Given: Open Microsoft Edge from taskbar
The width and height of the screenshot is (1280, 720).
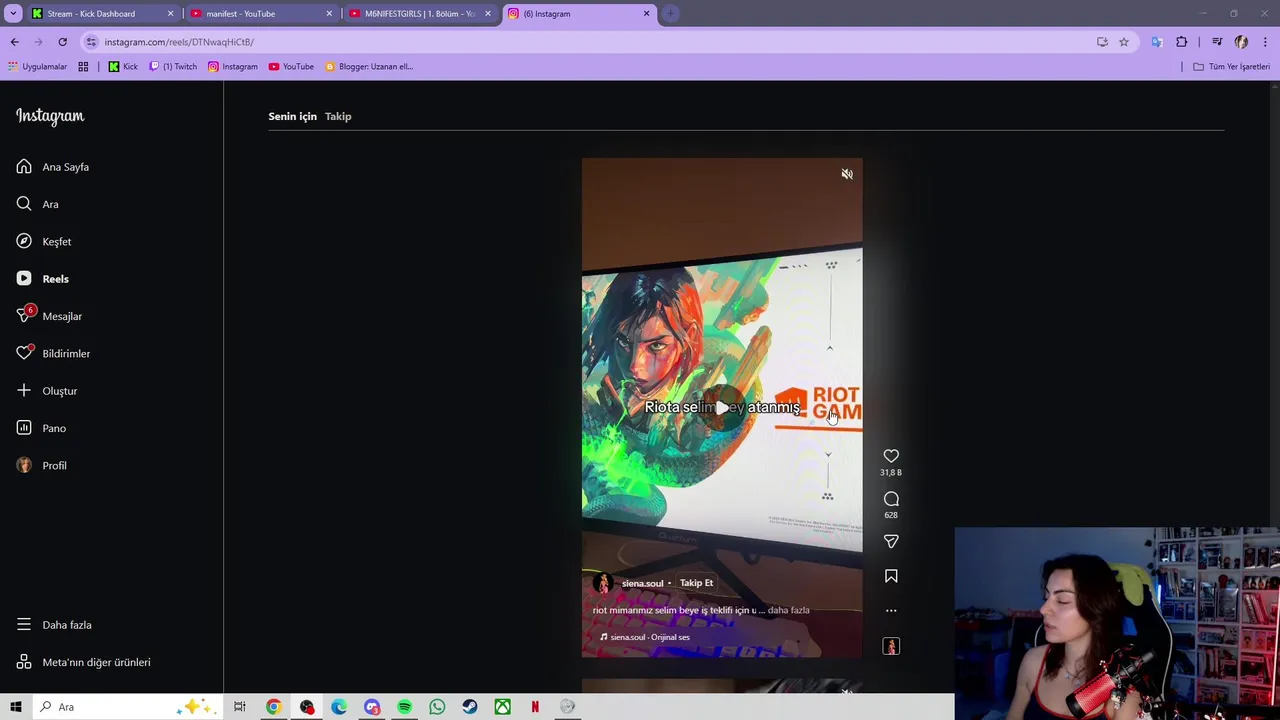Looking at the screenshot, I should (x=339, y=707).
